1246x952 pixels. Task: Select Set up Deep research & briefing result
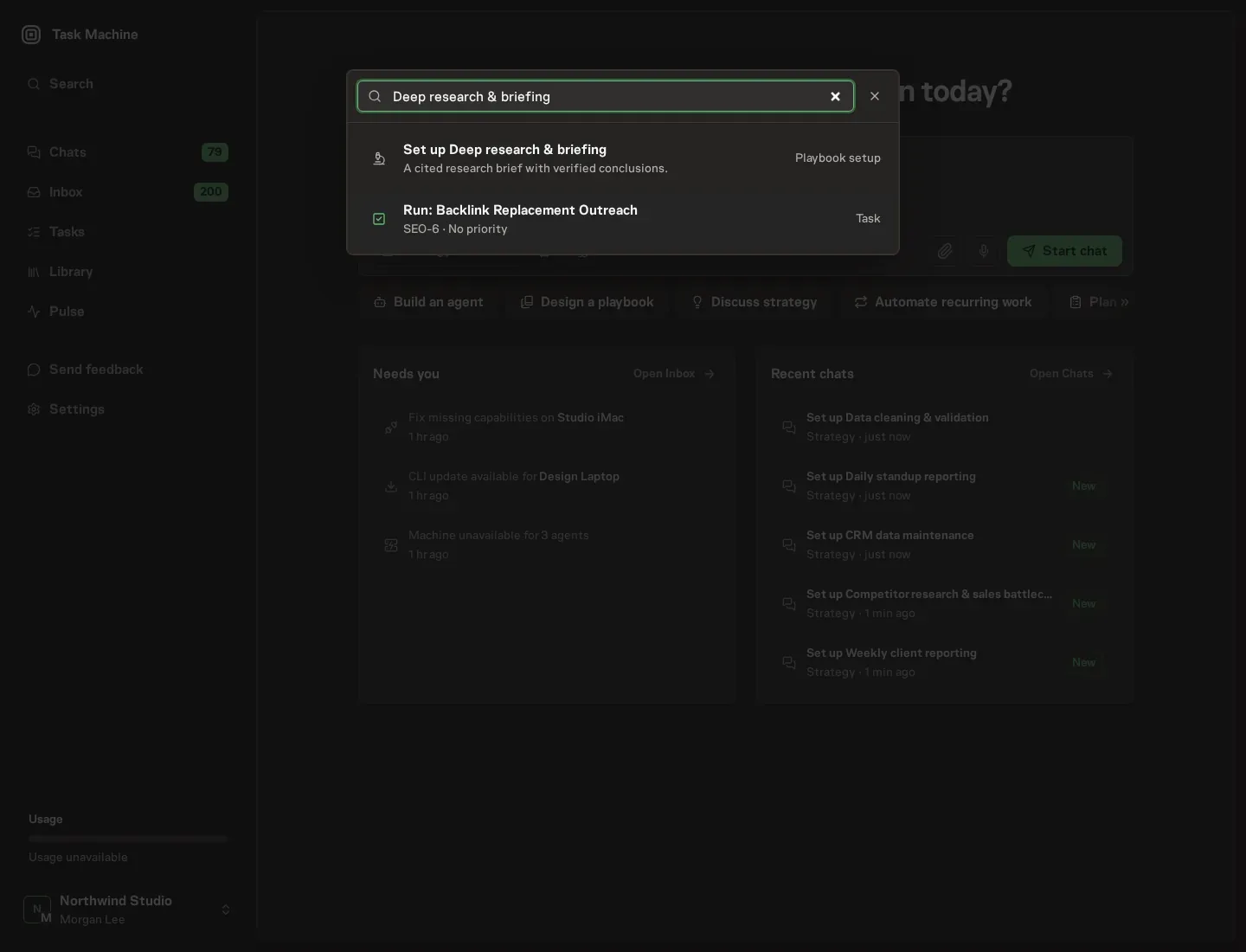tap(623, 158)
